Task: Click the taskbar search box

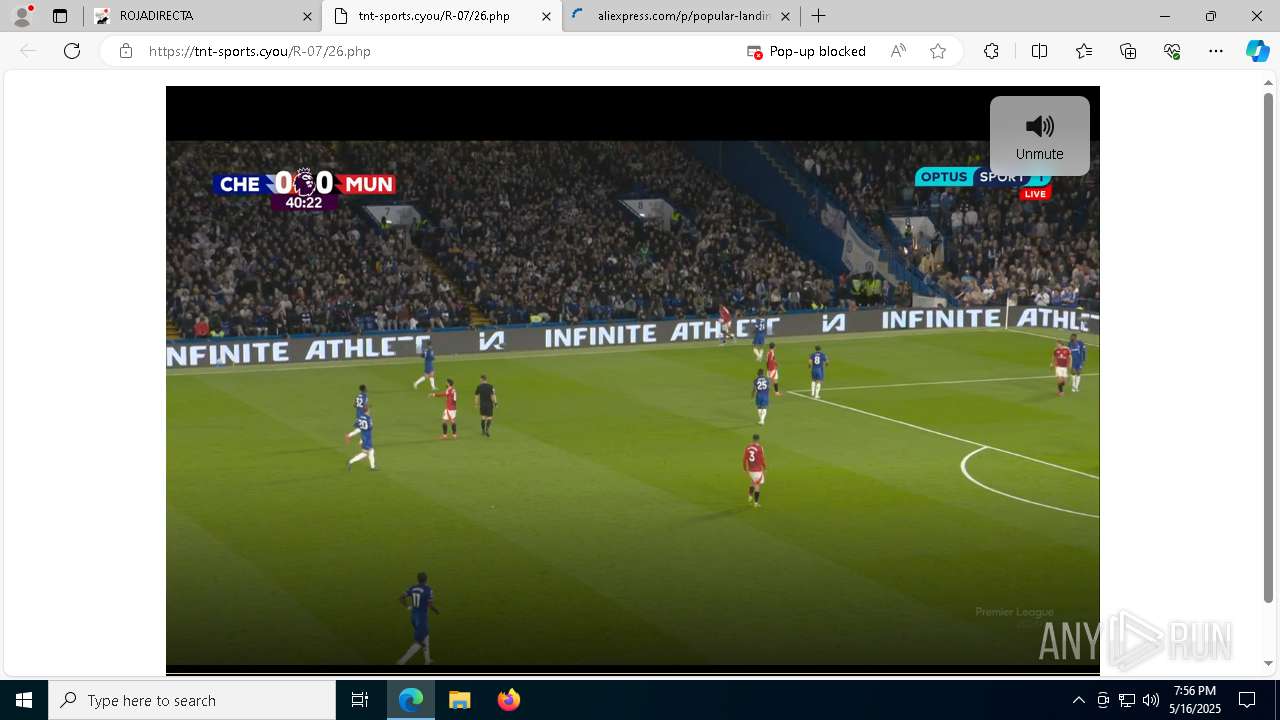Action: (x=192, y=700)
